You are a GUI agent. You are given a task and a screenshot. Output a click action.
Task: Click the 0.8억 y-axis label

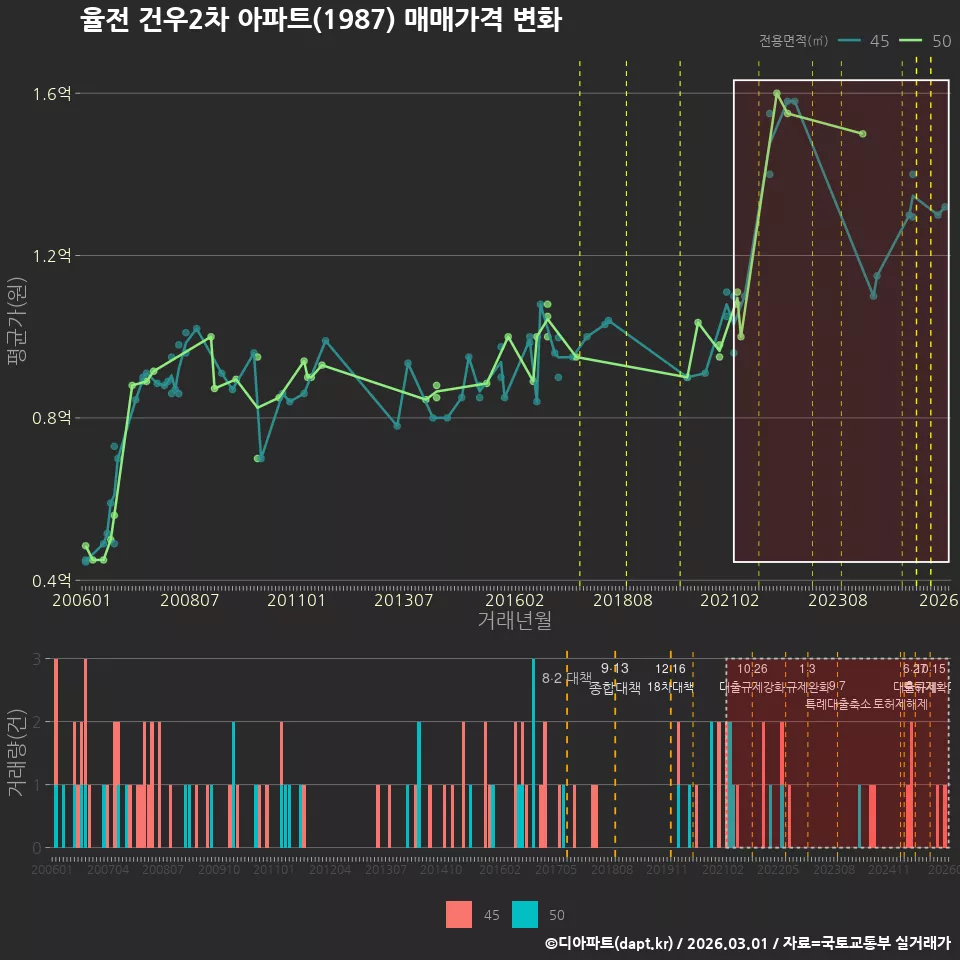tap(52, 418)
